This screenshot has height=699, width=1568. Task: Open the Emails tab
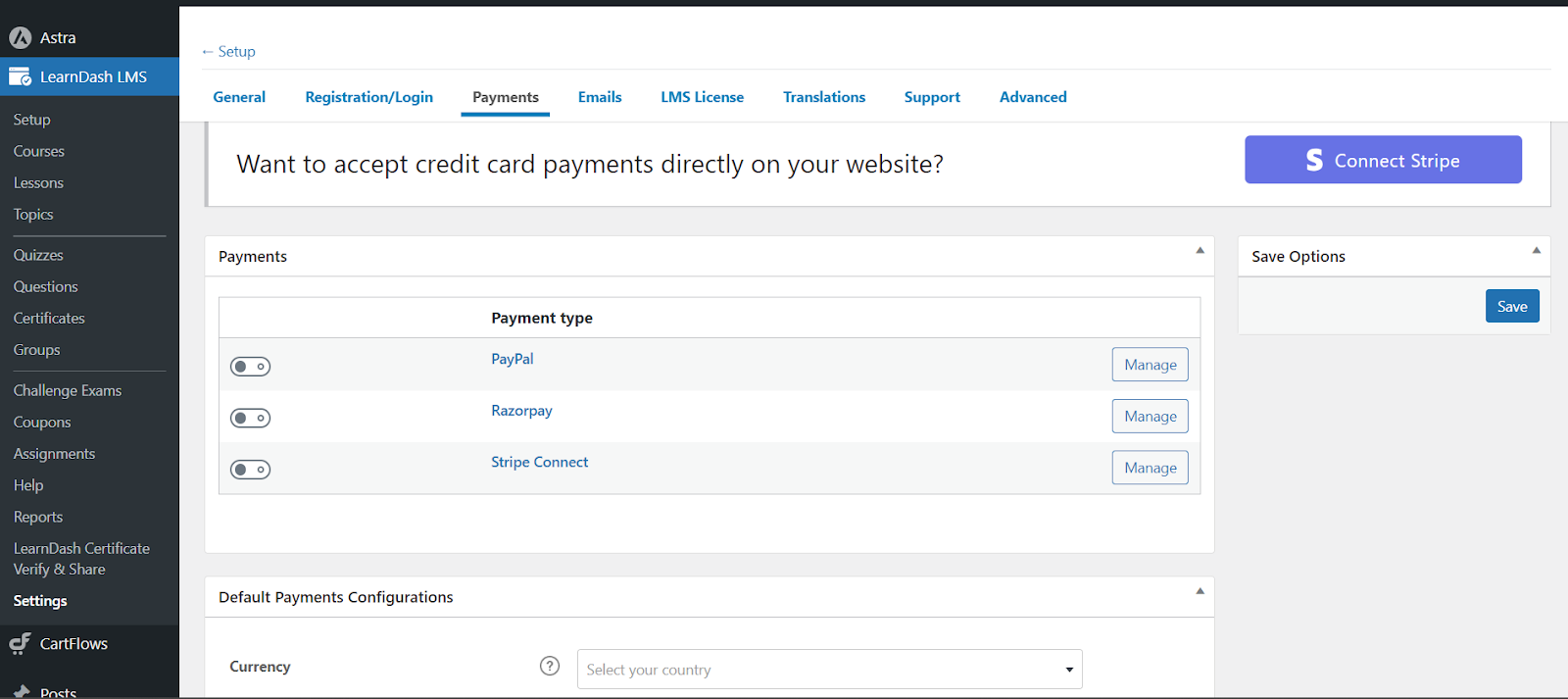pyautogui.click(x=600, y=97)
